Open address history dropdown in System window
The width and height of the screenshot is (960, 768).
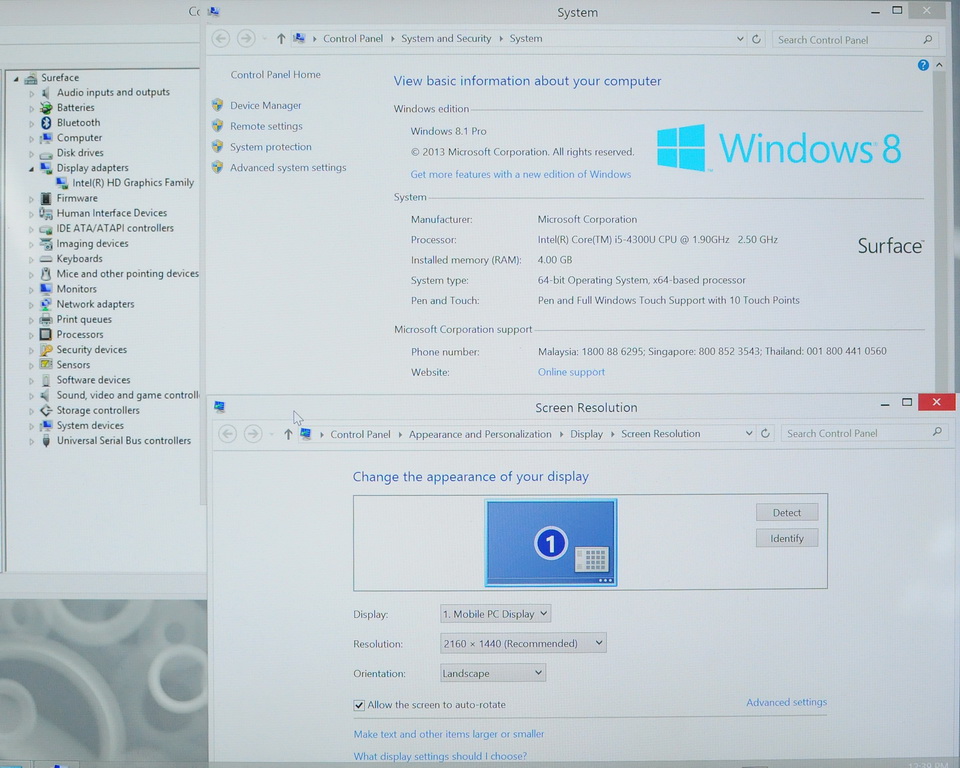740,39
